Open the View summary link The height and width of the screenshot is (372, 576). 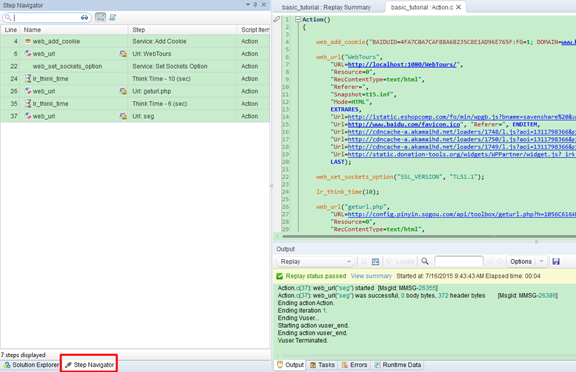pos(371,276)
